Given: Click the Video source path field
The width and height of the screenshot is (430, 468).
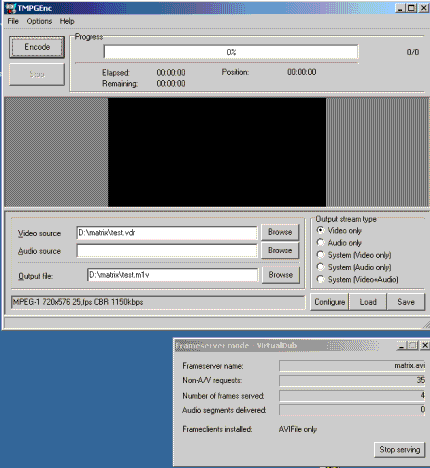Looking at the screenshot, I should click(x=167, y=233).
